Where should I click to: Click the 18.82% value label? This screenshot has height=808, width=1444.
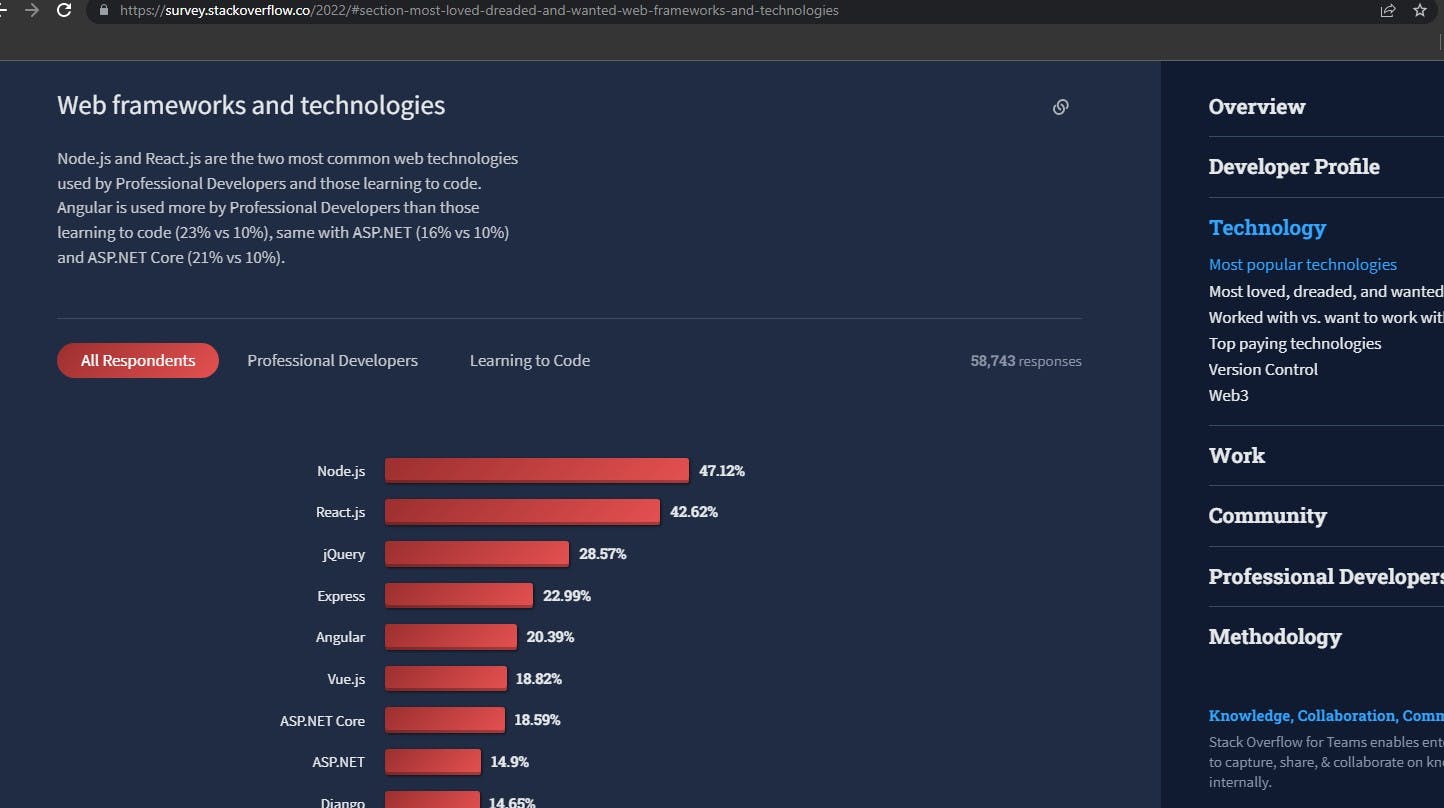tap(539, 679)
